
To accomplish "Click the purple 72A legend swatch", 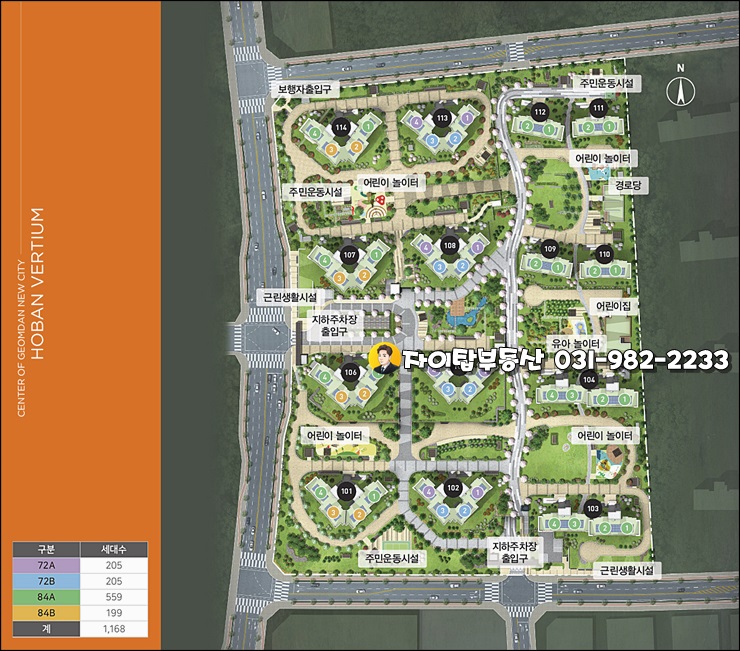I will (x=46, y=565).
